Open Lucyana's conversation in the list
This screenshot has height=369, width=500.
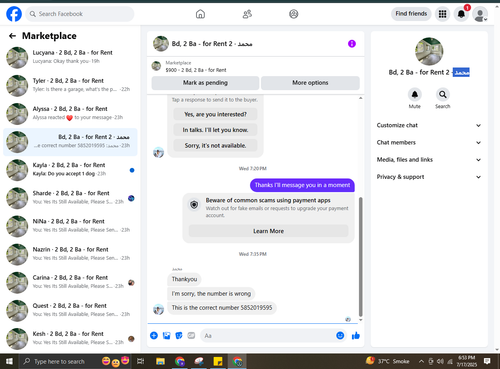(x=70, y=57)
